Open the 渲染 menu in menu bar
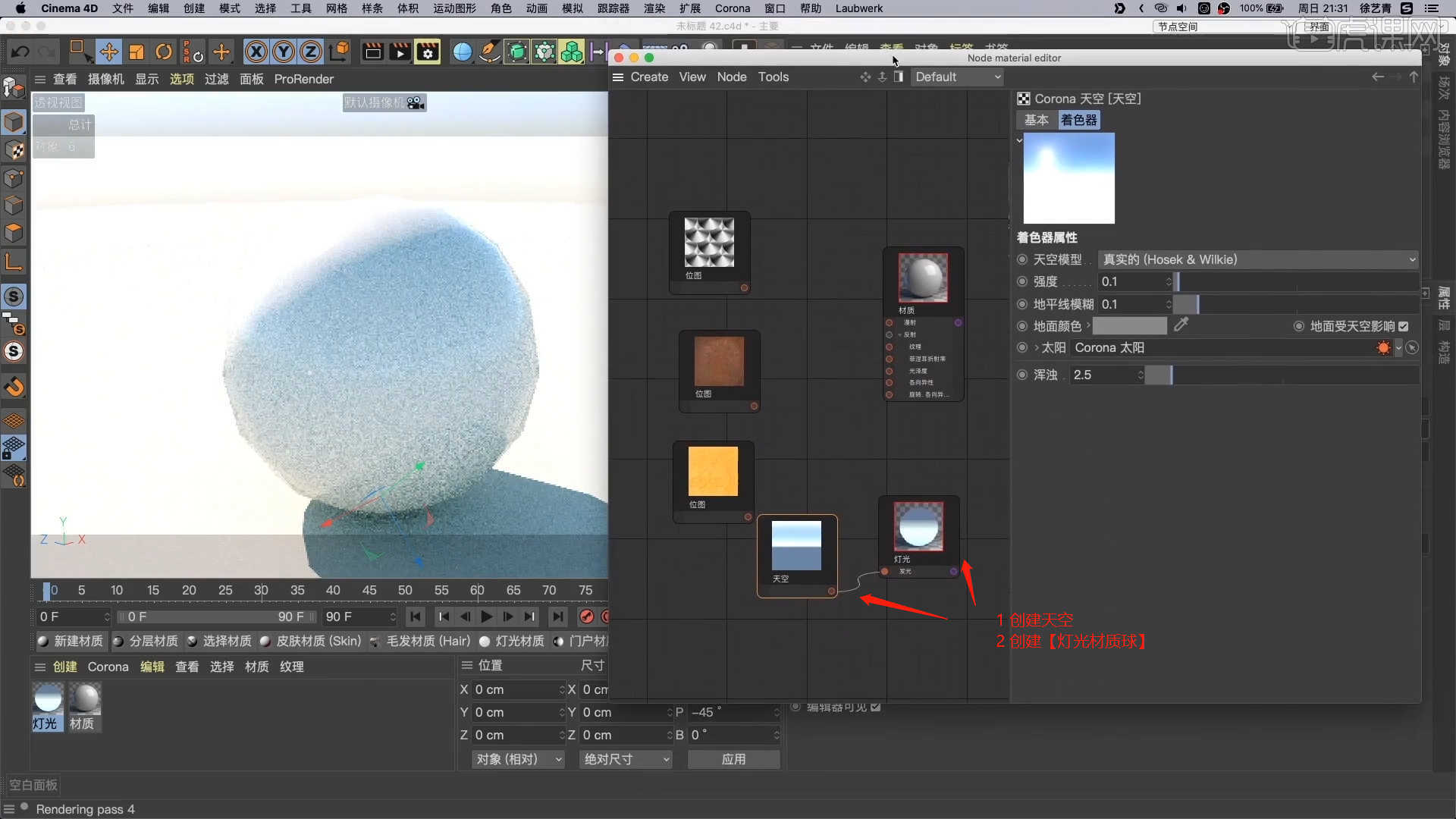This screenshot has height=819, width=1456. 654,8
